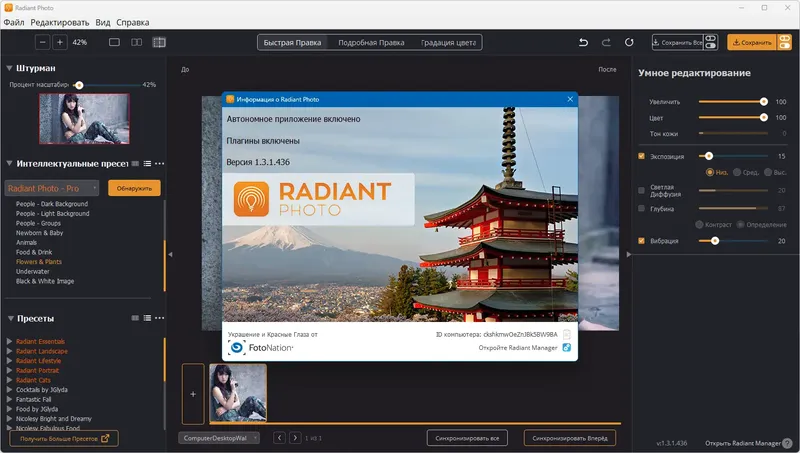Go to next image in filmstrip
800x453 pixels.
tap(295, 438)
